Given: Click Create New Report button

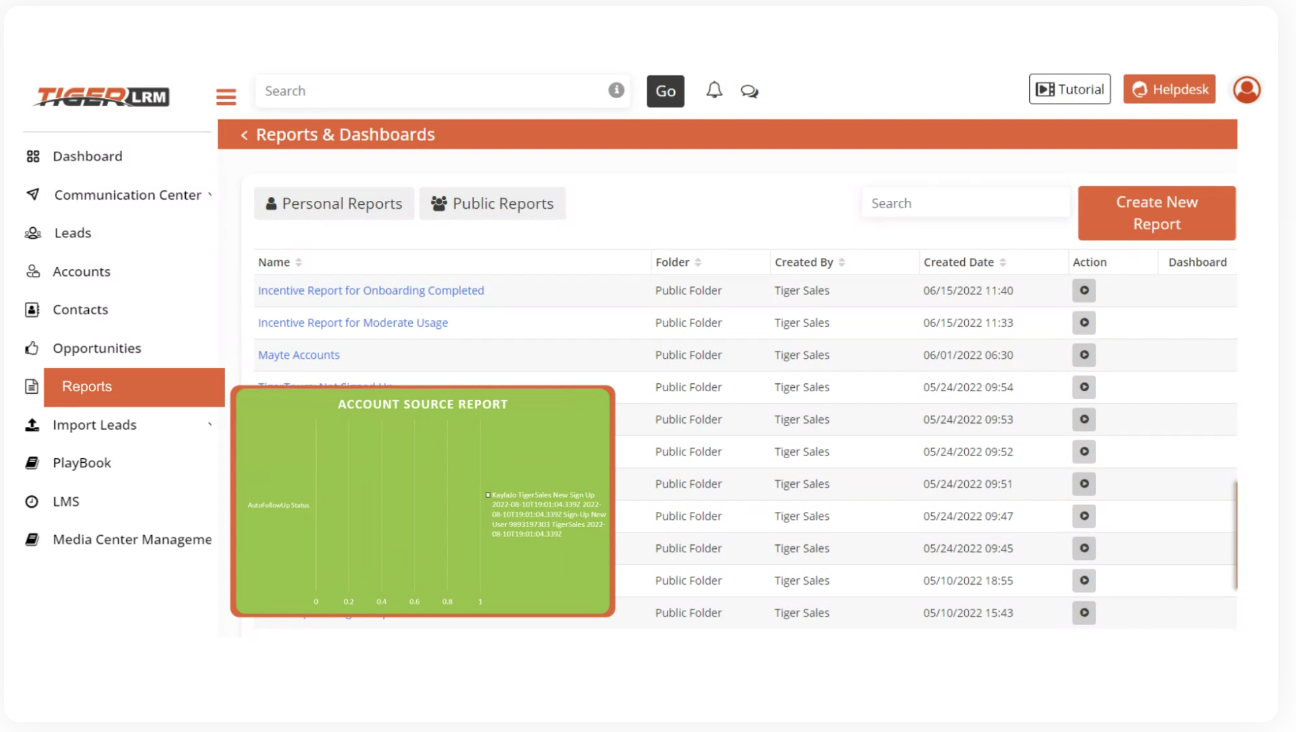Looking at the screenshot, I should pyautogui.click(x=1156, y=213).
